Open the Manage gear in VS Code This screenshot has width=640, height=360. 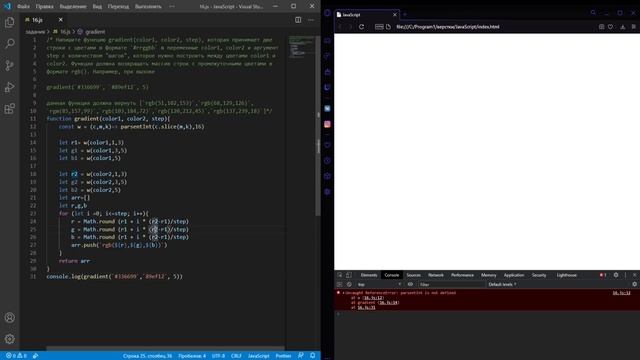coord(9,339)
